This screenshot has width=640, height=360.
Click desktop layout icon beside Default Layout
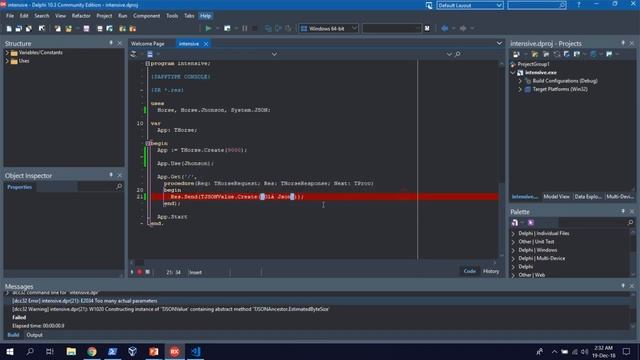429,5
